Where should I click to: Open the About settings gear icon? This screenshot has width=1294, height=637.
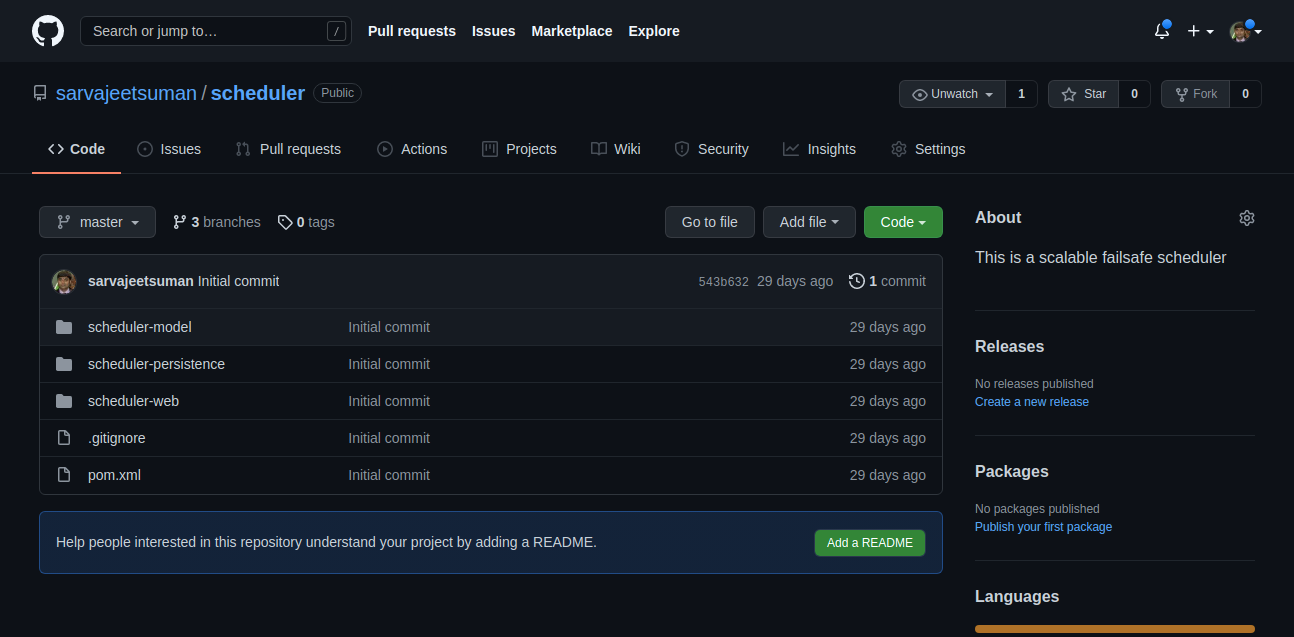(x=1246, y=218)
